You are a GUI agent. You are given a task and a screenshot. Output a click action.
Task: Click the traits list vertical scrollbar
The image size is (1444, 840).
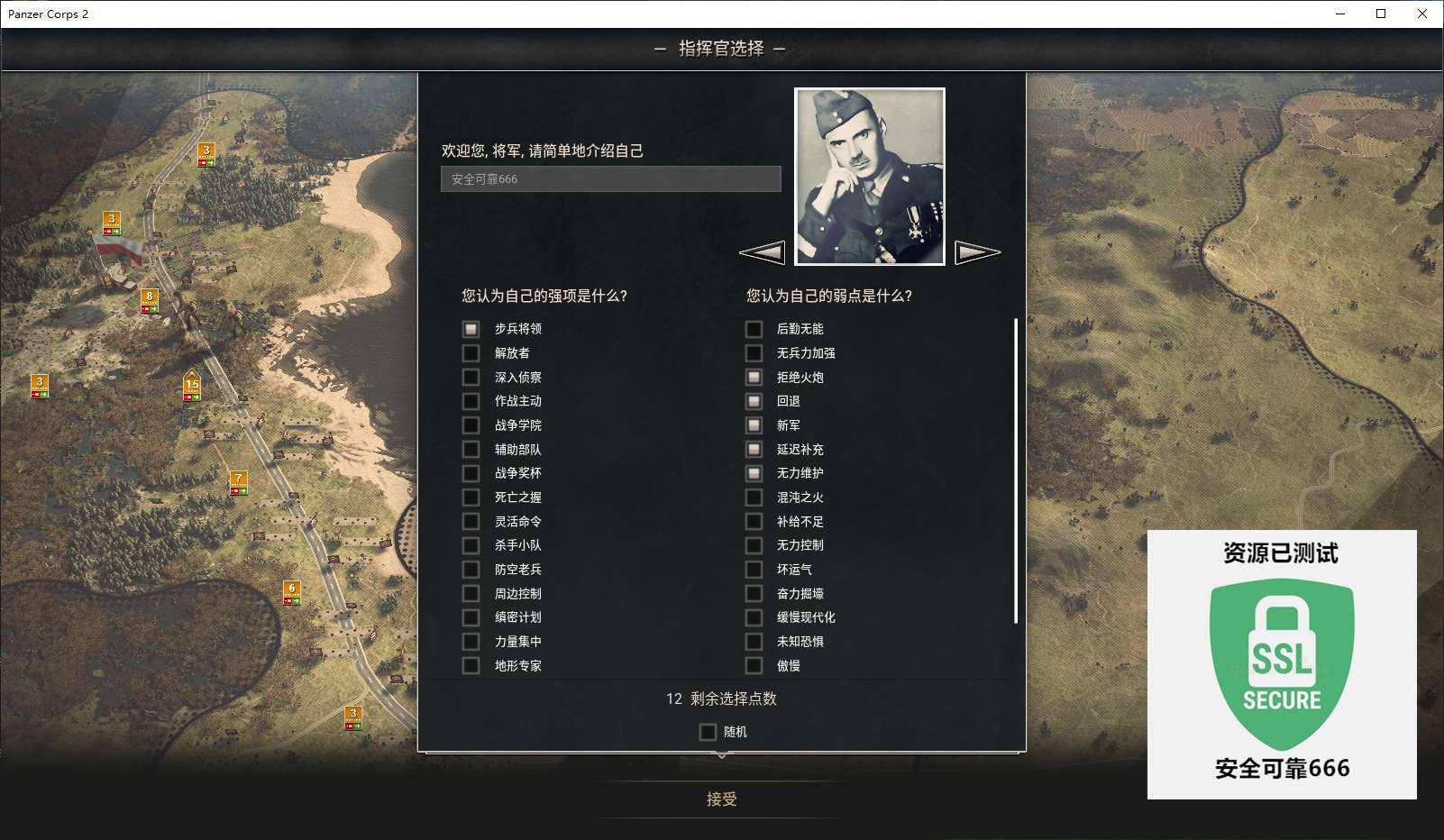(1016, 470)
